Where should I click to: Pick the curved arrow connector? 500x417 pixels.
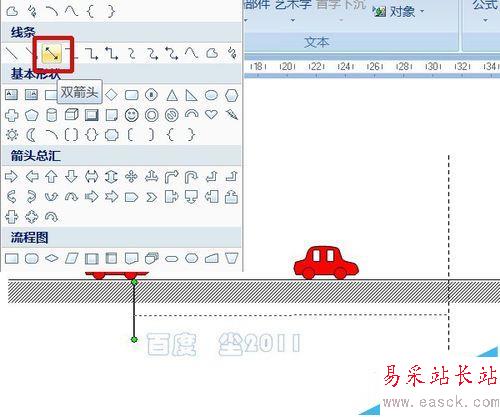tap(152, 53)
